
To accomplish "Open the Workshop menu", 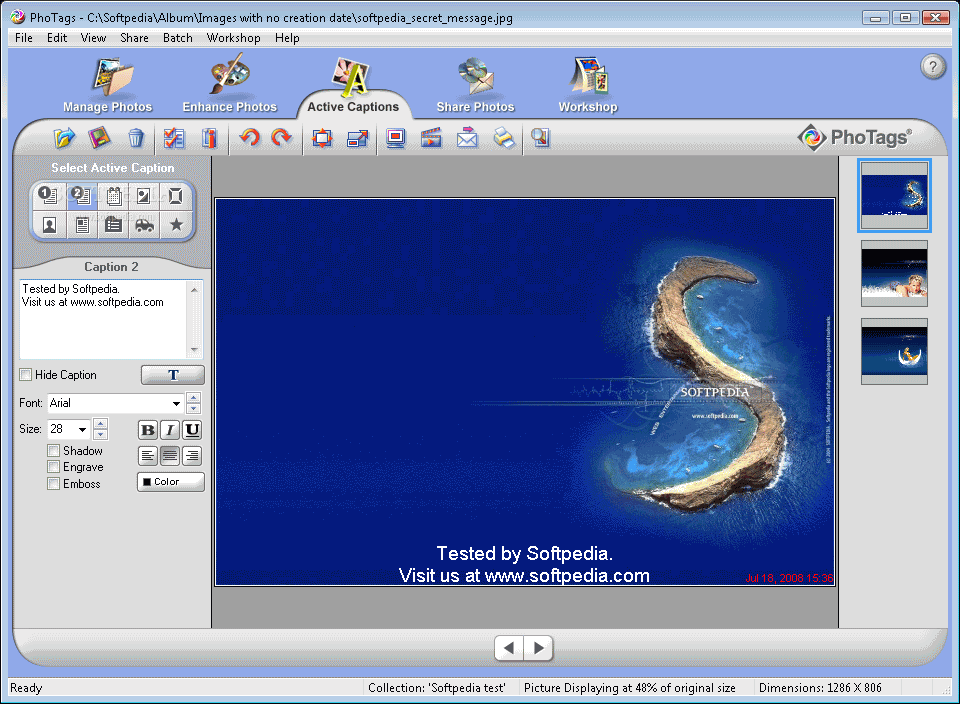I will coord(233,38).
